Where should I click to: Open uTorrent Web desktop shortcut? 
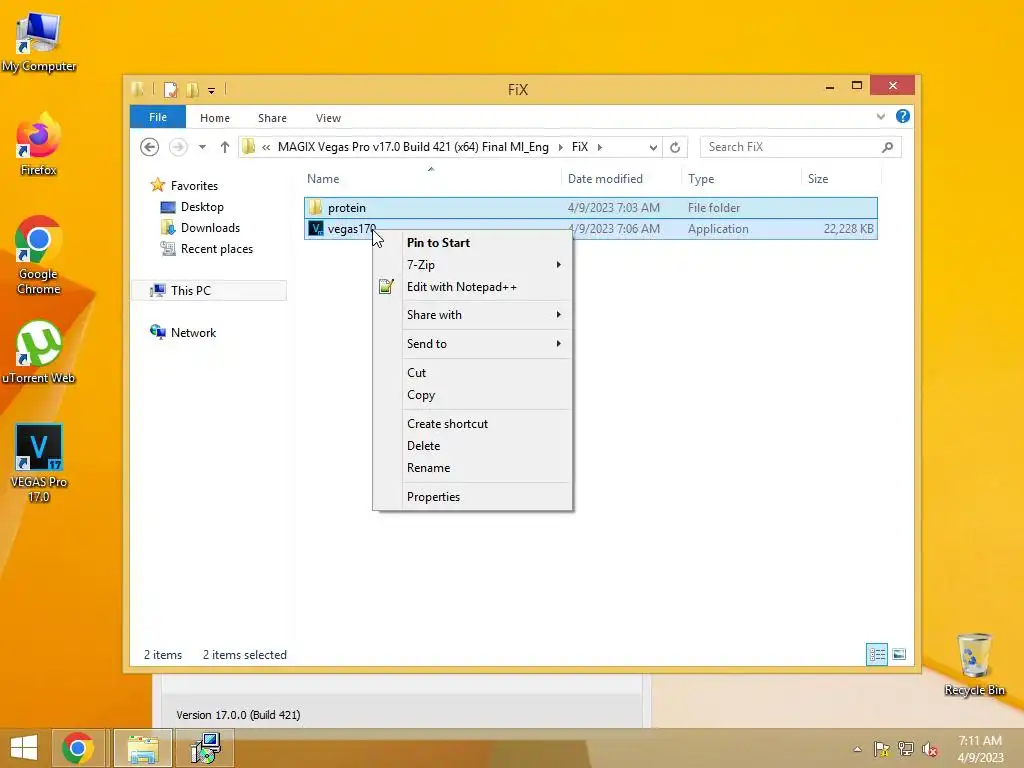[39, 351]
